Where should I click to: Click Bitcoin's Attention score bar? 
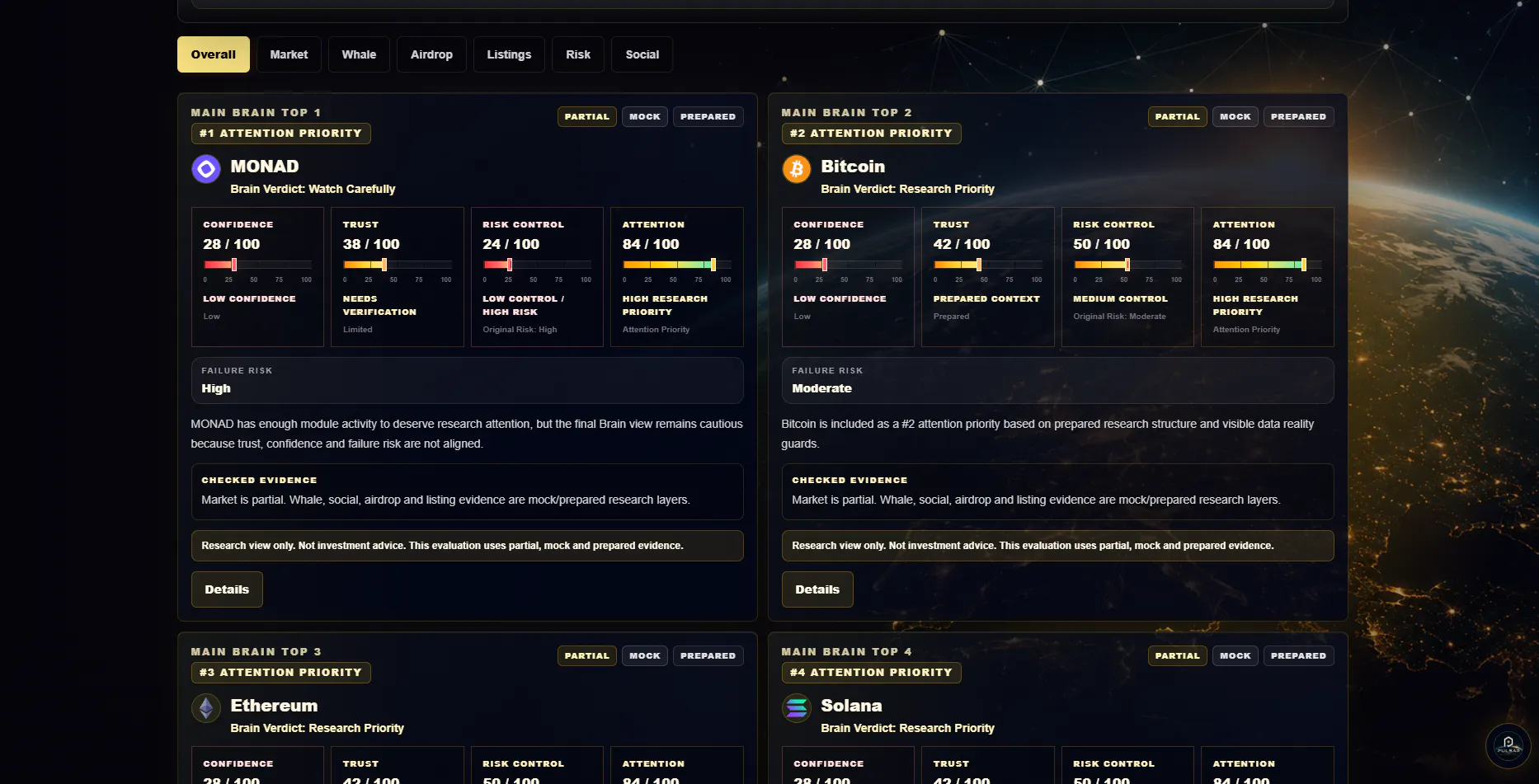1268,265
